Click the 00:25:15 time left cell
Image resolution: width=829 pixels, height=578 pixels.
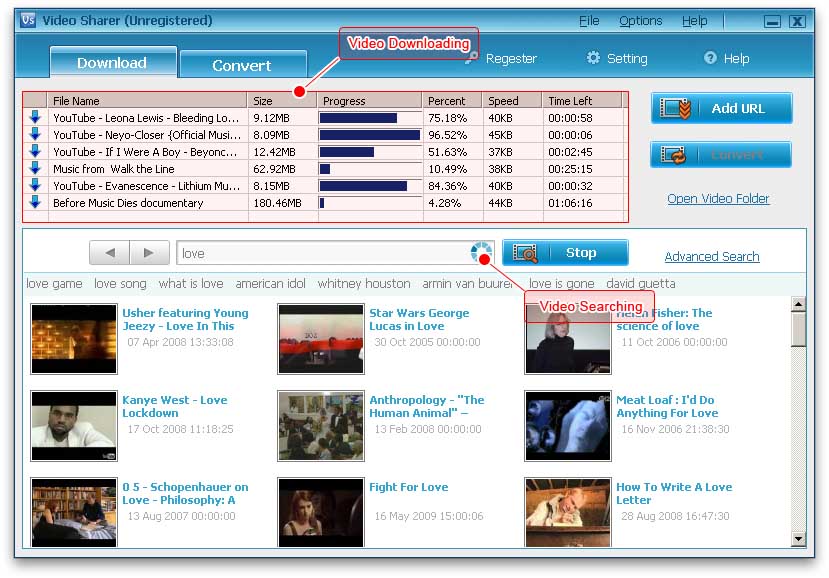pyautogui.click(x=570, y=169)
